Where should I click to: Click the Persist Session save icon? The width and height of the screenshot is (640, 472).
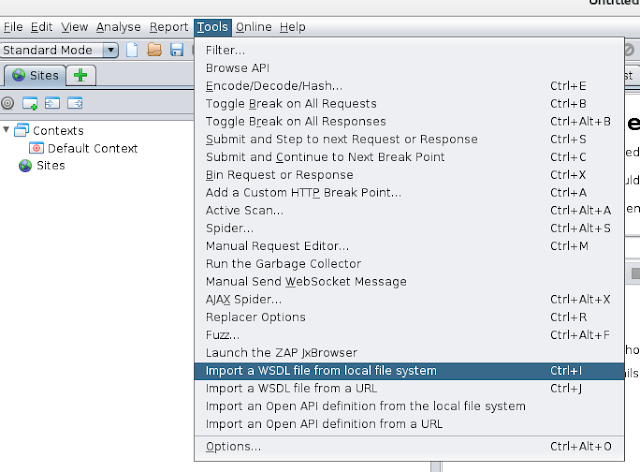coord(176,50)
